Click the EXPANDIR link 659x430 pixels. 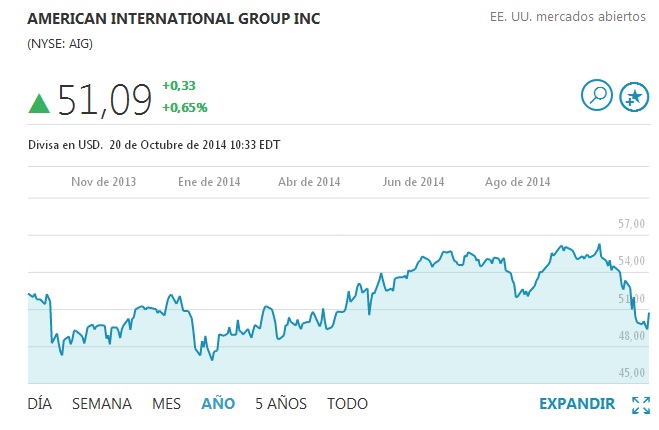point(577,404)
